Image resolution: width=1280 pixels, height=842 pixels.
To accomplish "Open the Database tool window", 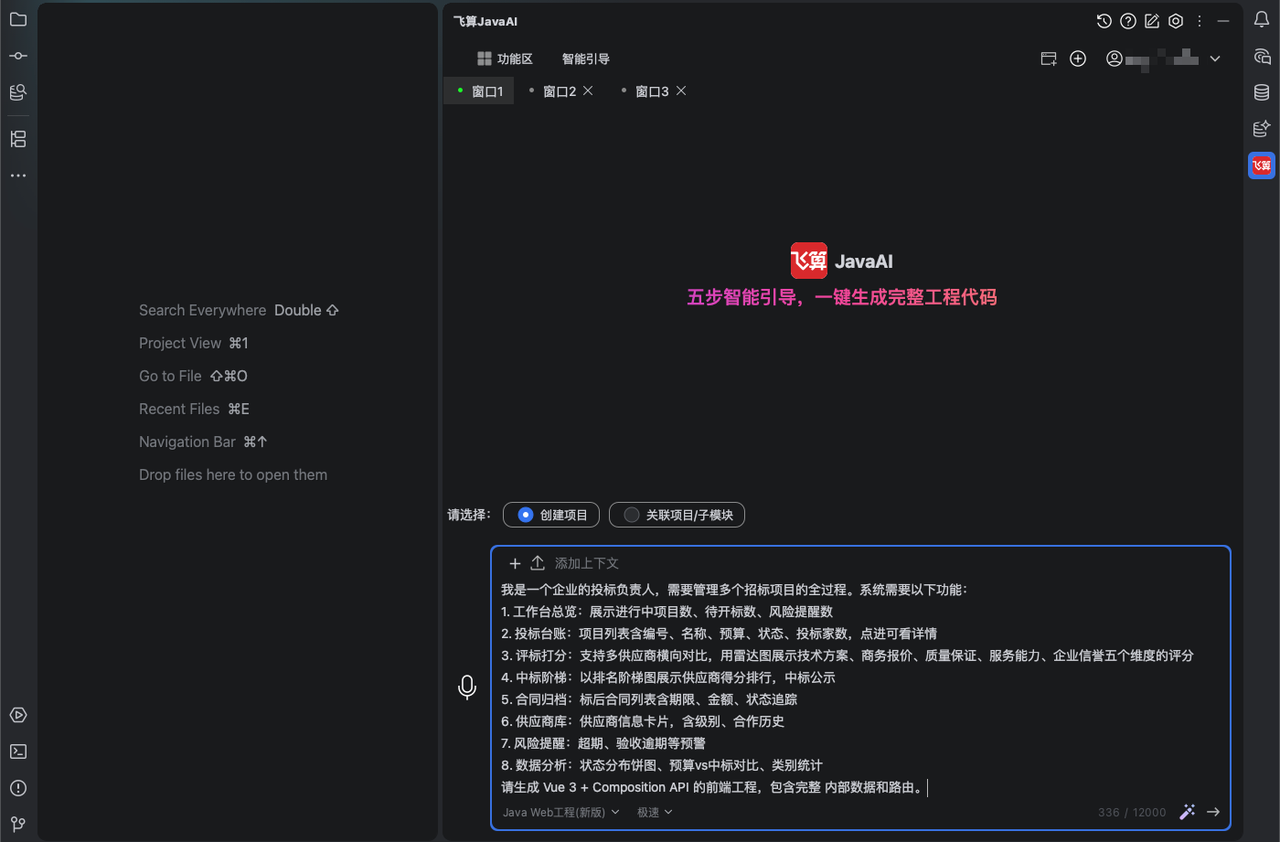I will coord(1262,92).
